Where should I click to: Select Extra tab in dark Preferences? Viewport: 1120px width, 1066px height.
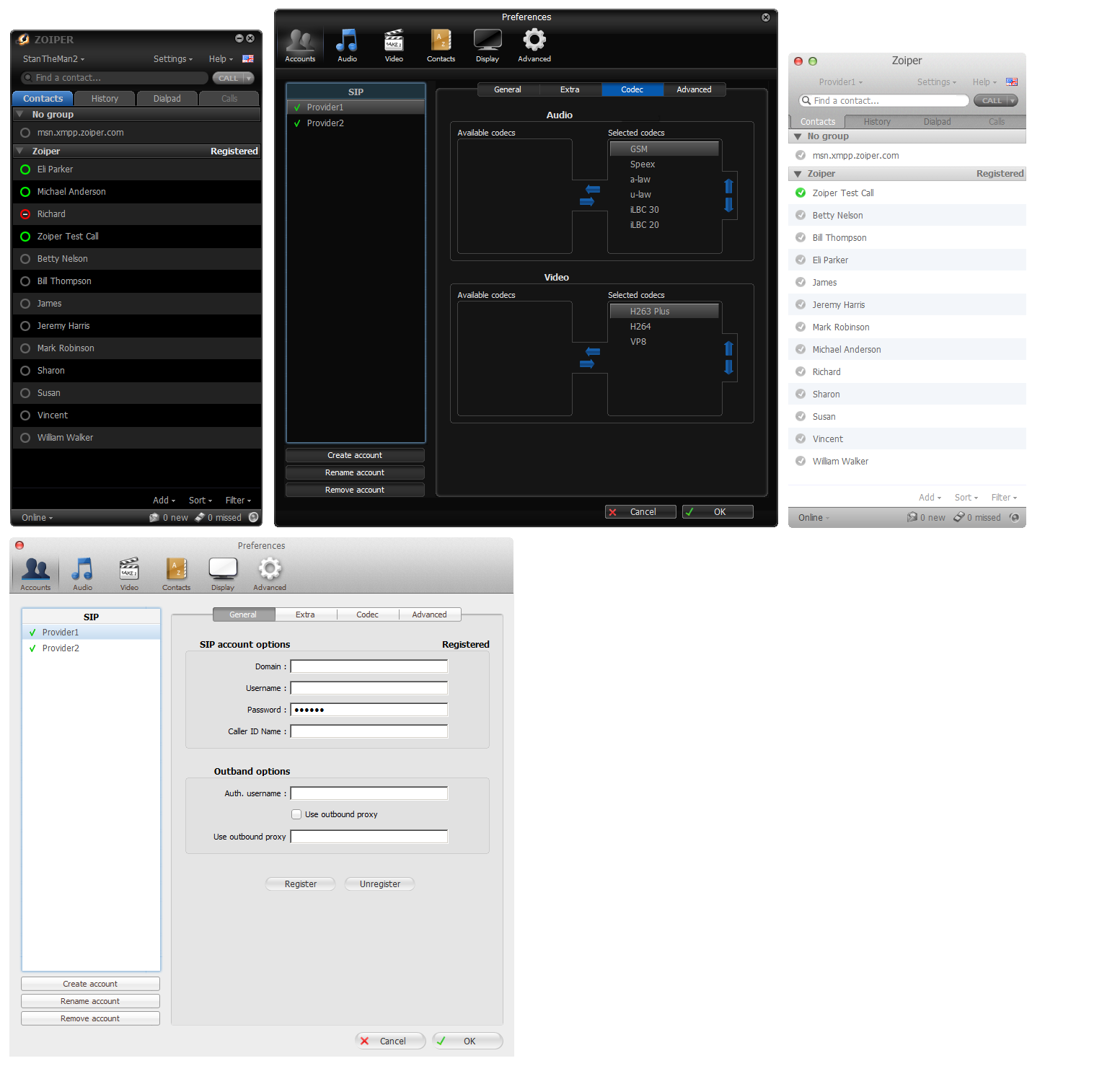[x=570, y=89]
